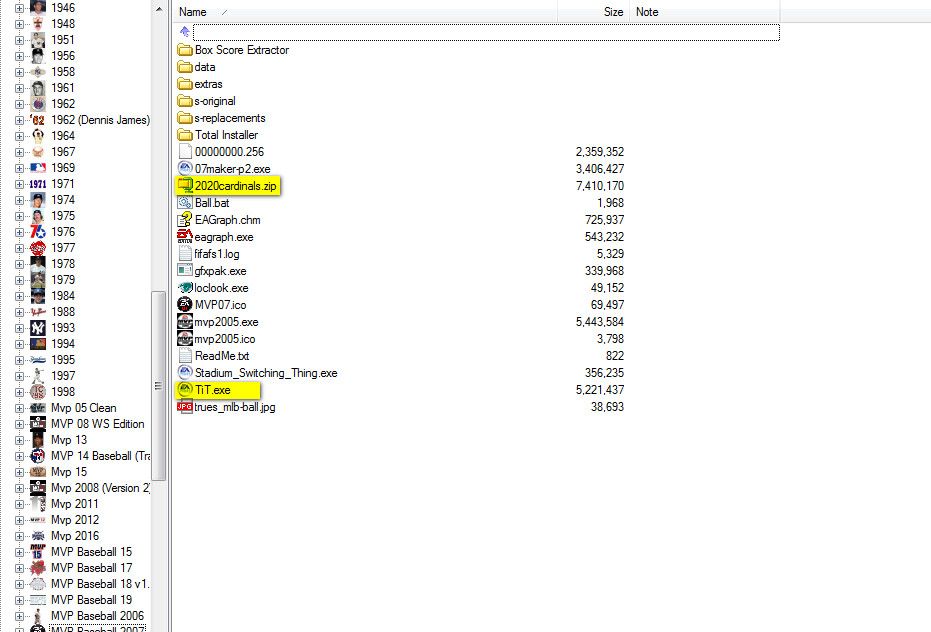
Task: Click the Note column header
Action: tap(647, 12)
